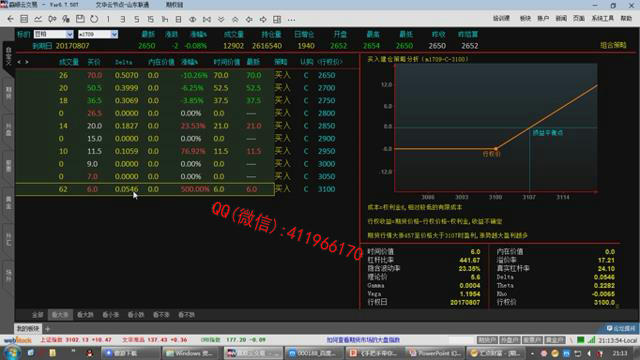Click the double chevron down icon
640x360 pixels.
tap(221, 19)
